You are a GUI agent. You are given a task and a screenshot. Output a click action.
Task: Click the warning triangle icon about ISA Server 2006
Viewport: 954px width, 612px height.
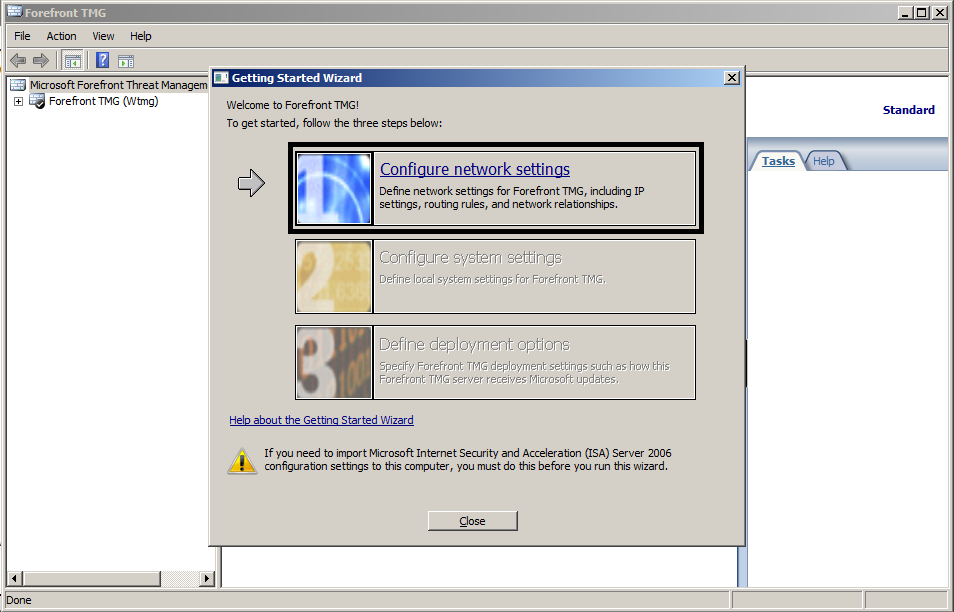coord(241,461)
